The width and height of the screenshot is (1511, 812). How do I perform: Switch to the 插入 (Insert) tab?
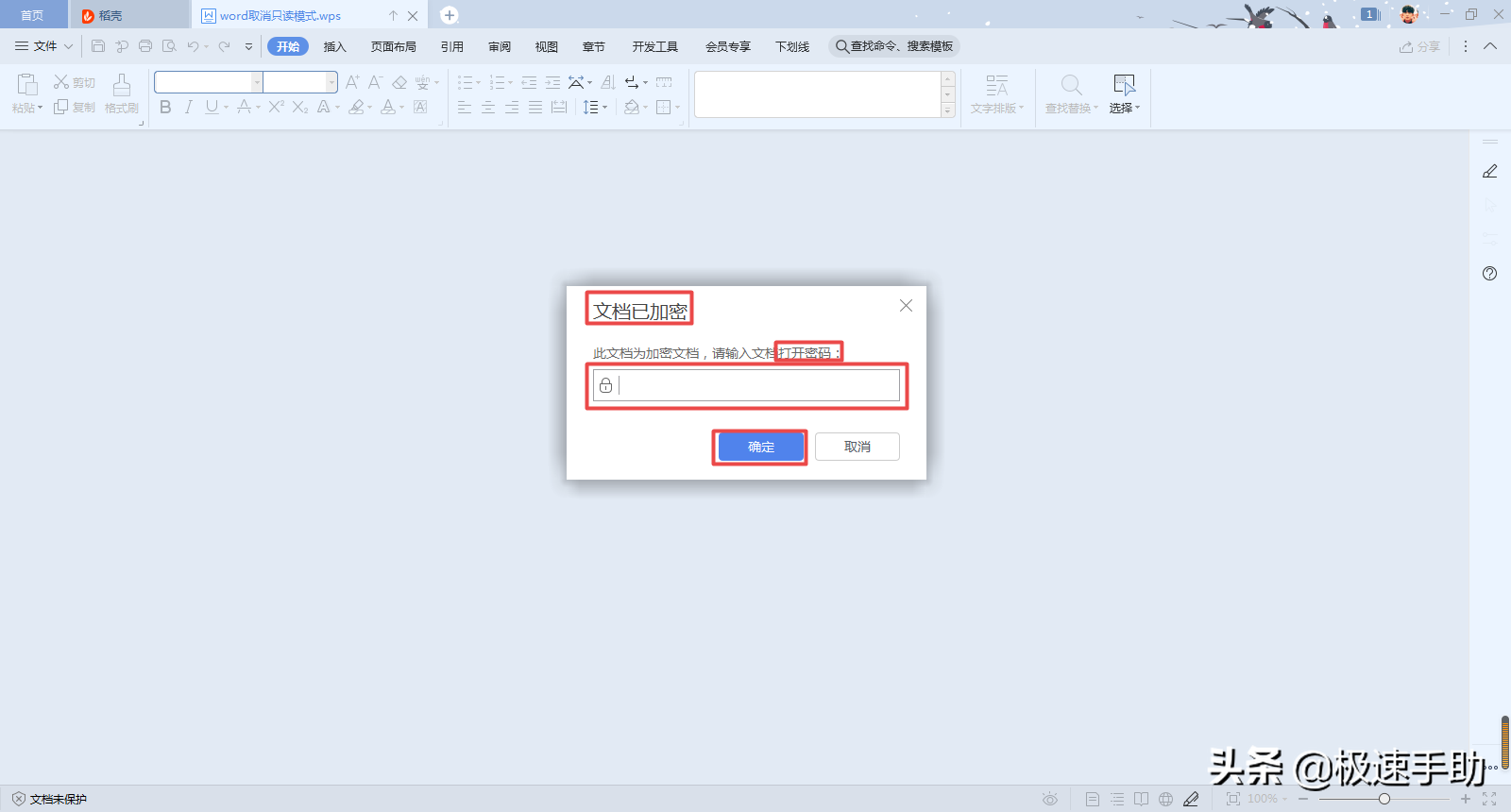(x=335, y=46)
